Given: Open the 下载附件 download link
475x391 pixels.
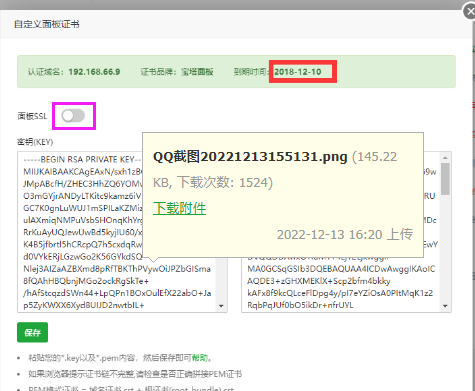Looking at the screenshot, I should [x=179, y=208].
